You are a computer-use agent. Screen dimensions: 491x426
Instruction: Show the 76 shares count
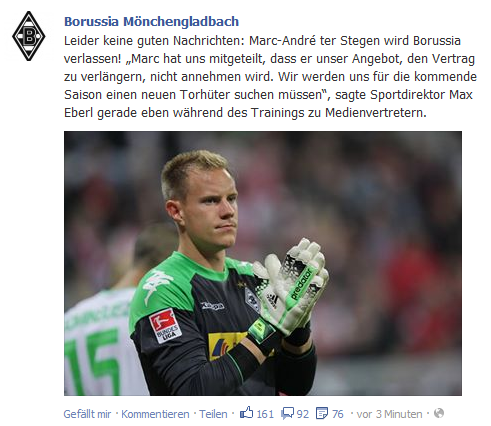337,414
